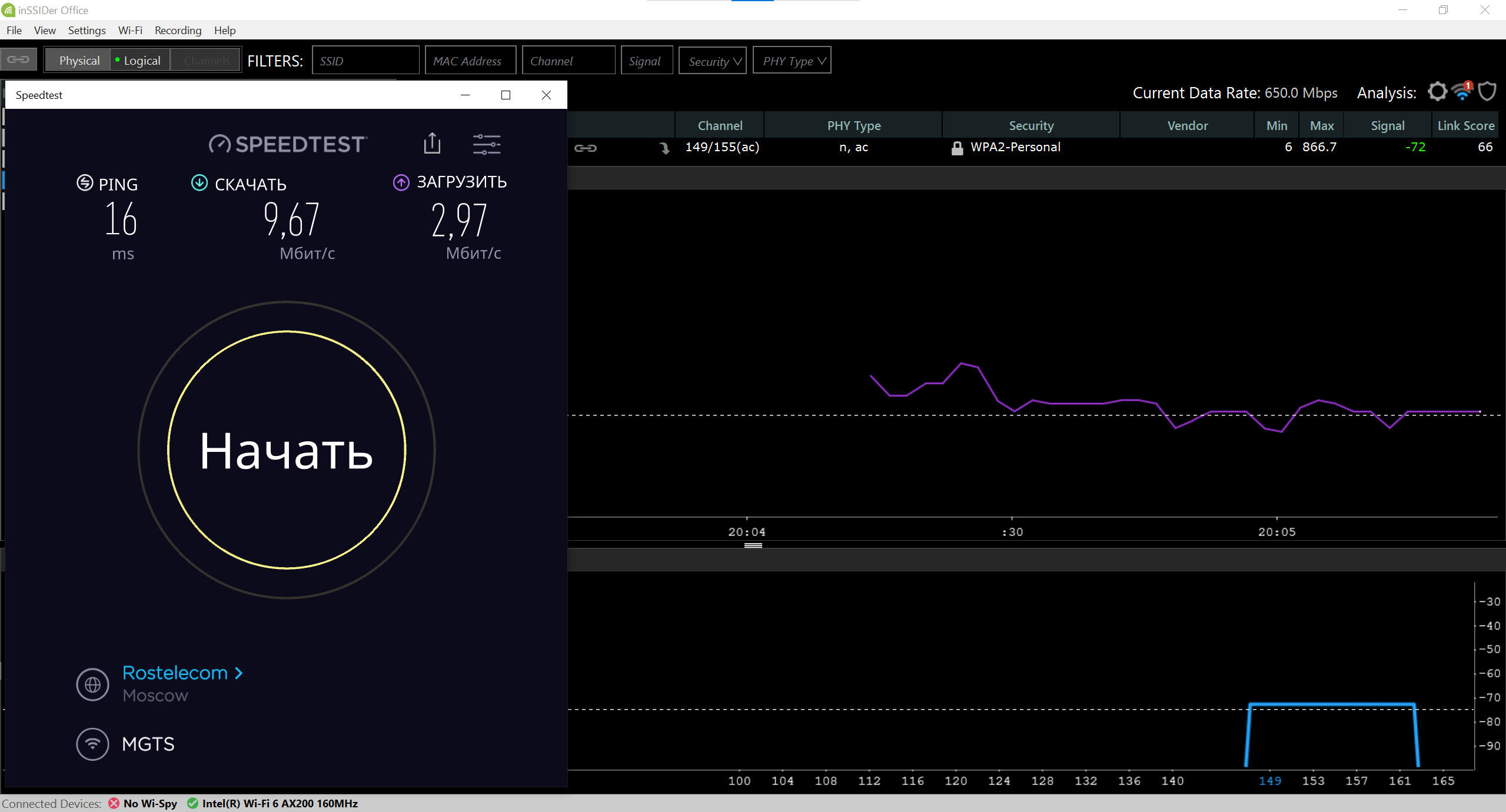1506x812 pixels.
Task: Click the green Intel Wi-Fi adapter status icon
Action: pos(192,803)
